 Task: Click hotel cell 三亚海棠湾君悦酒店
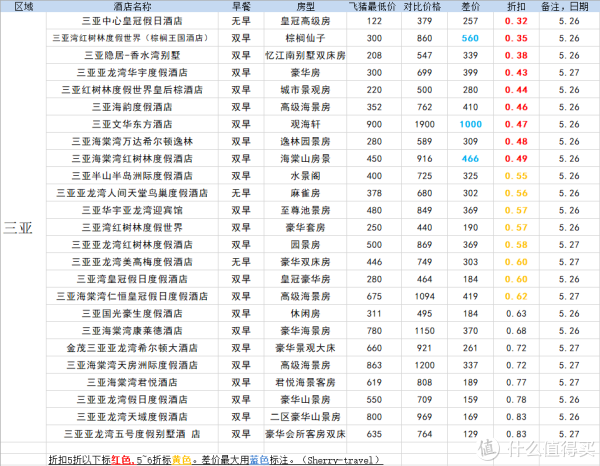point(132,383)
